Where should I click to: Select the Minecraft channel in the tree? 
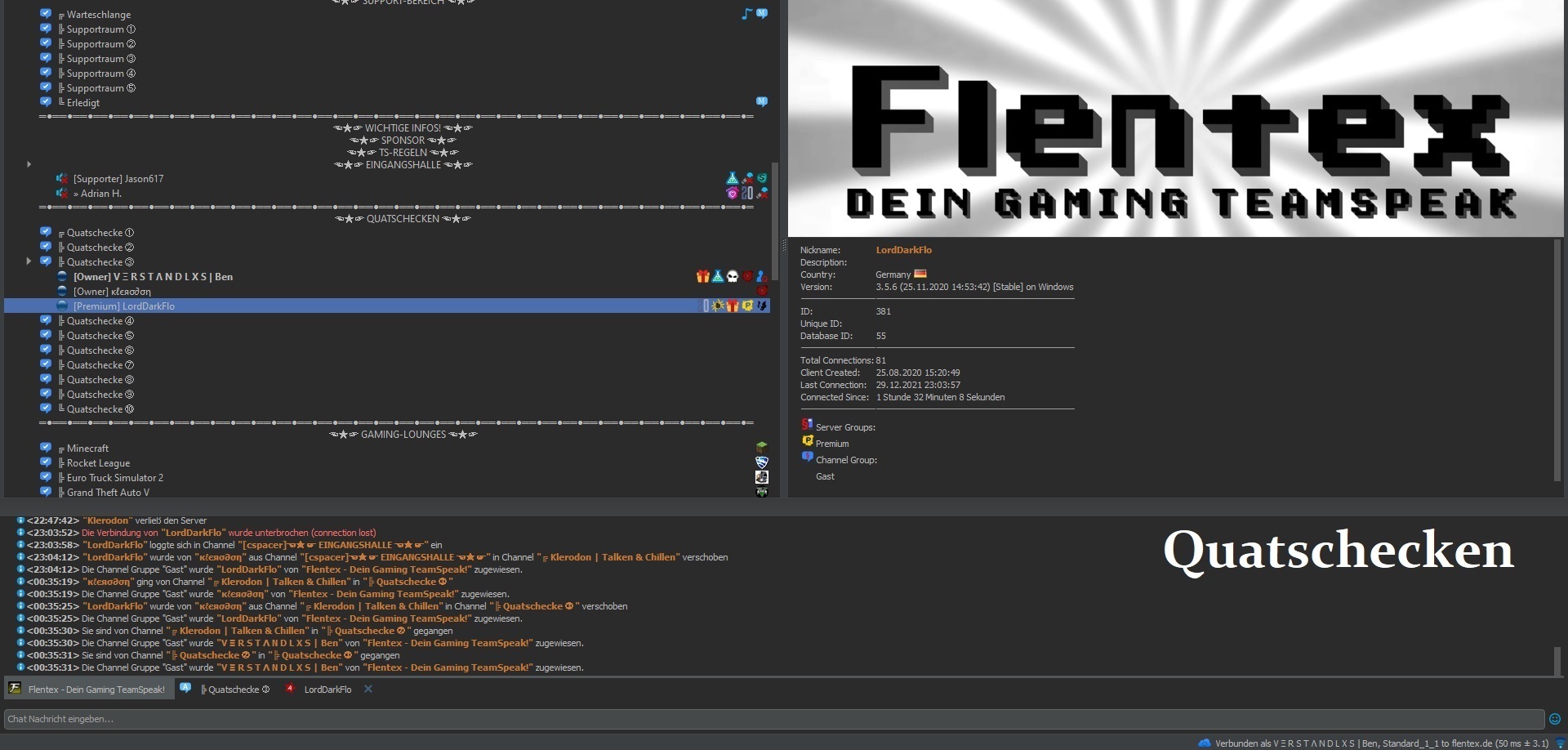point(87,449)
